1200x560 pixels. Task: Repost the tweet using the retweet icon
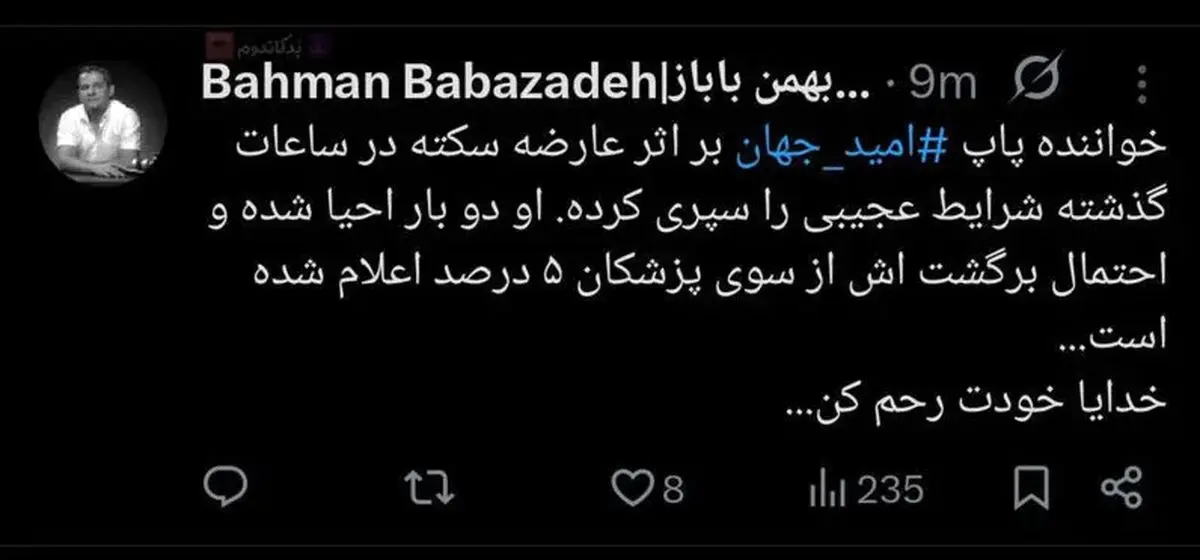tap(431, 490)
